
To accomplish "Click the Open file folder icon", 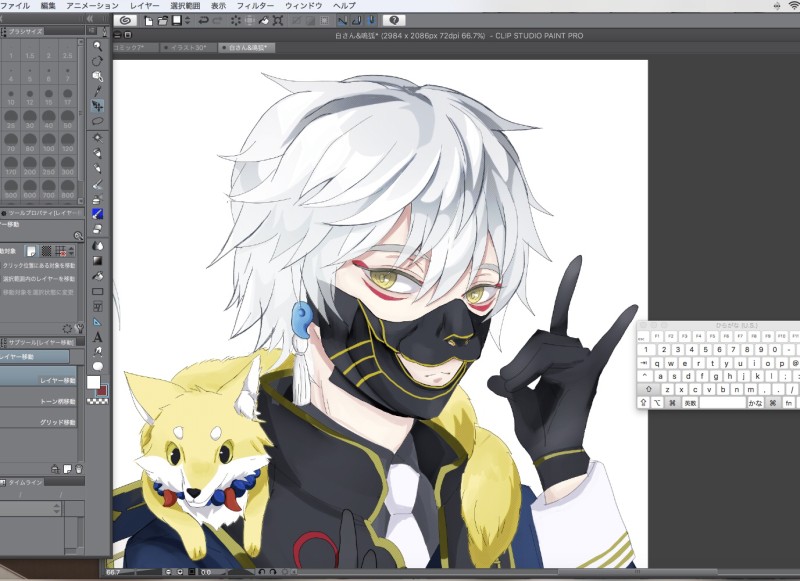I will pos(162,20).
